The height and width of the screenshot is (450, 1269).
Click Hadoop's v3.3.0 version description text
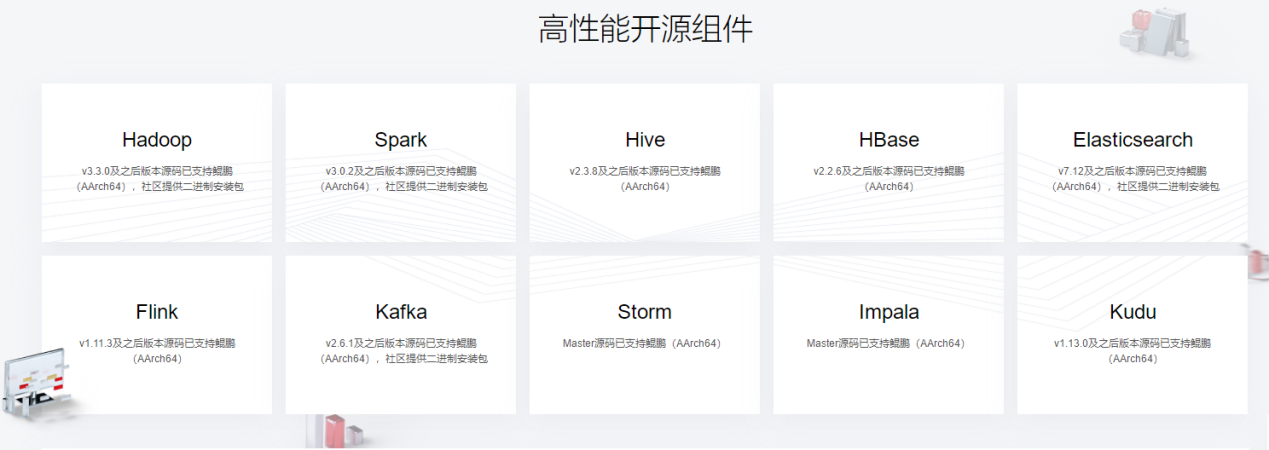pyautogui.click(x=157, y=179)
